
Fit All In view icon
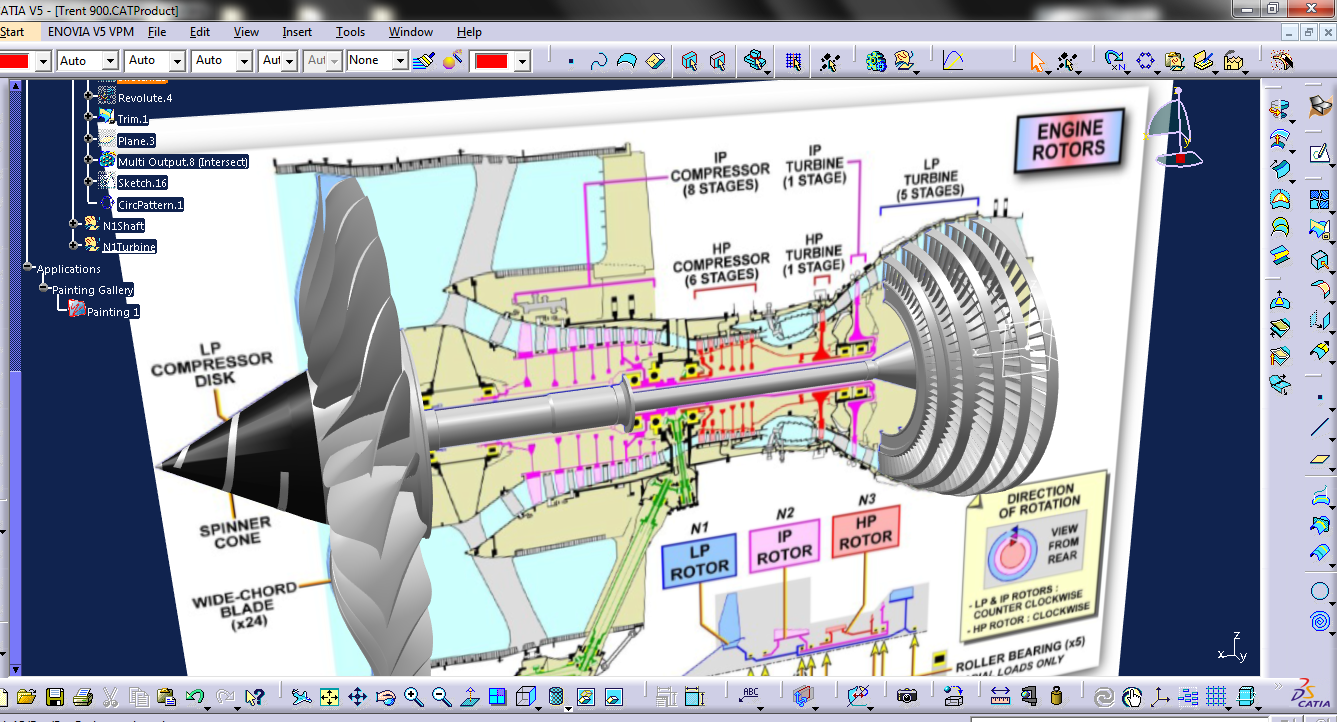click(x=329, y=697)
